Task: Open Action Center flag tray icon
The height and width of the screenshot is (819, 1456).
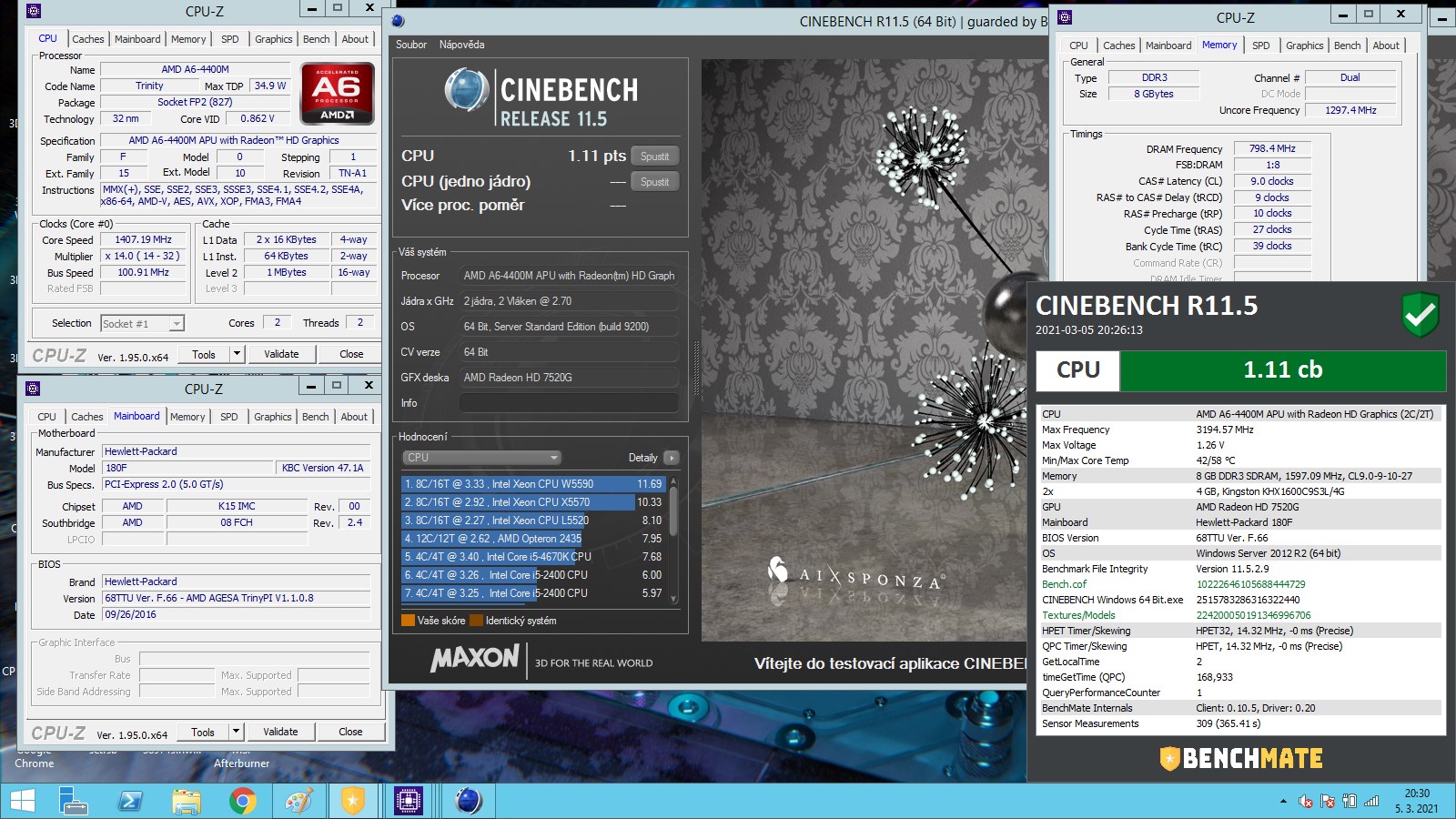Action: (1328, 802)
